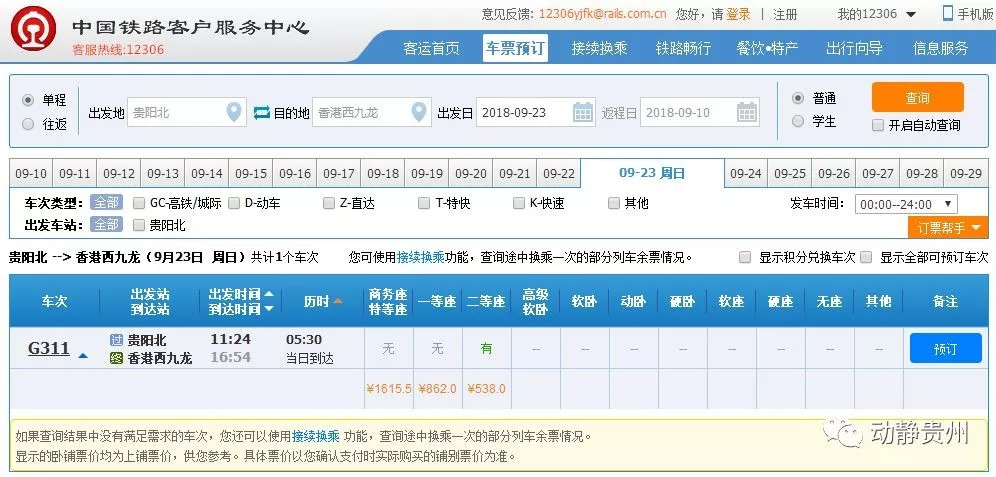Viewport: 996px width, 477px height.
Task: Click the 过 pass-through station icon
Action: 116,340
